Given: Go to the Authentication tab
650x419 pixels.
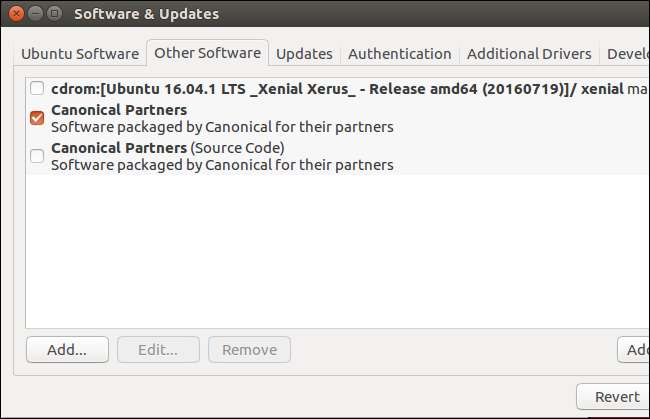Looking at the screenshot, I should pos(399,54).
